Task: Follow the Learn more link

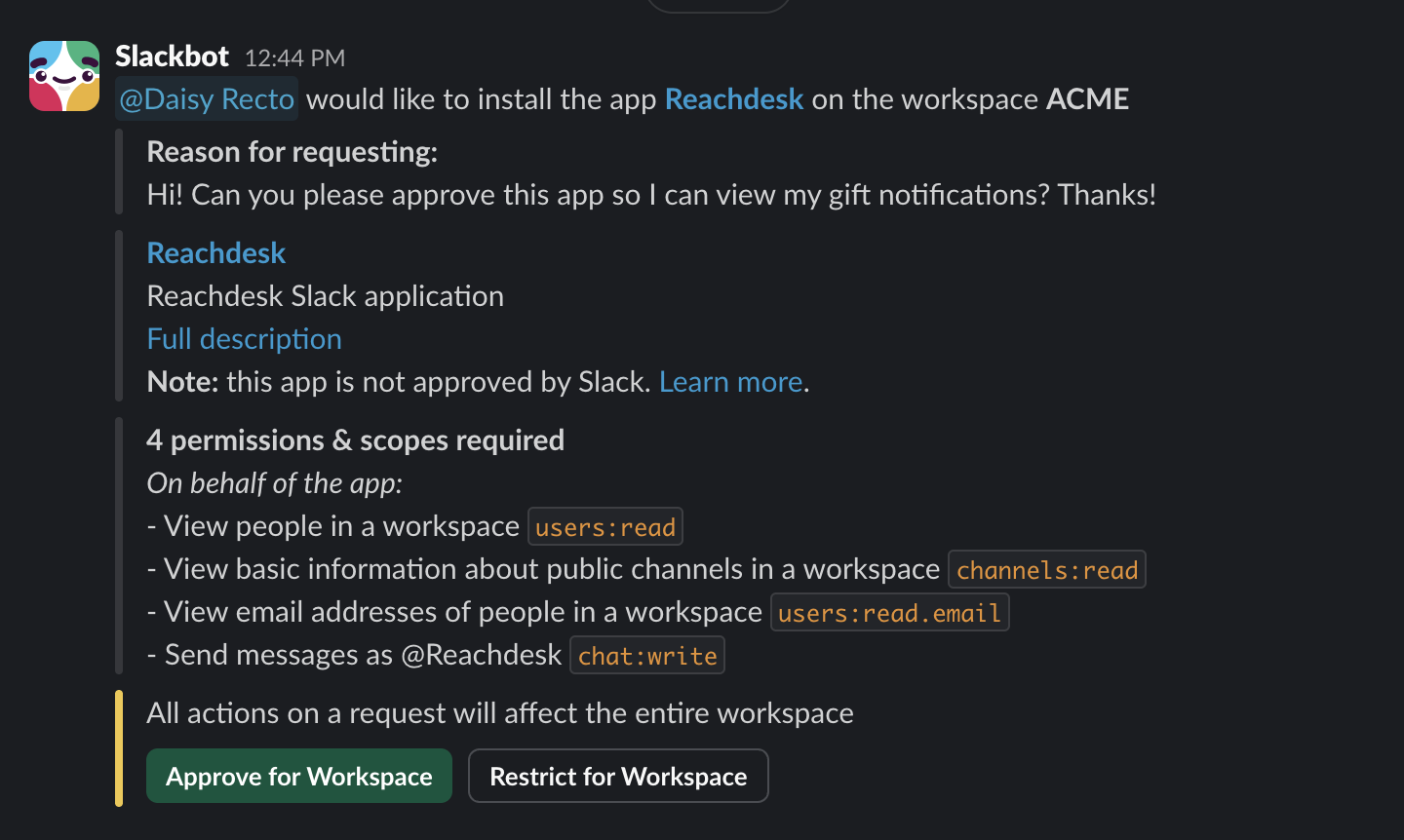Action: 731,382
